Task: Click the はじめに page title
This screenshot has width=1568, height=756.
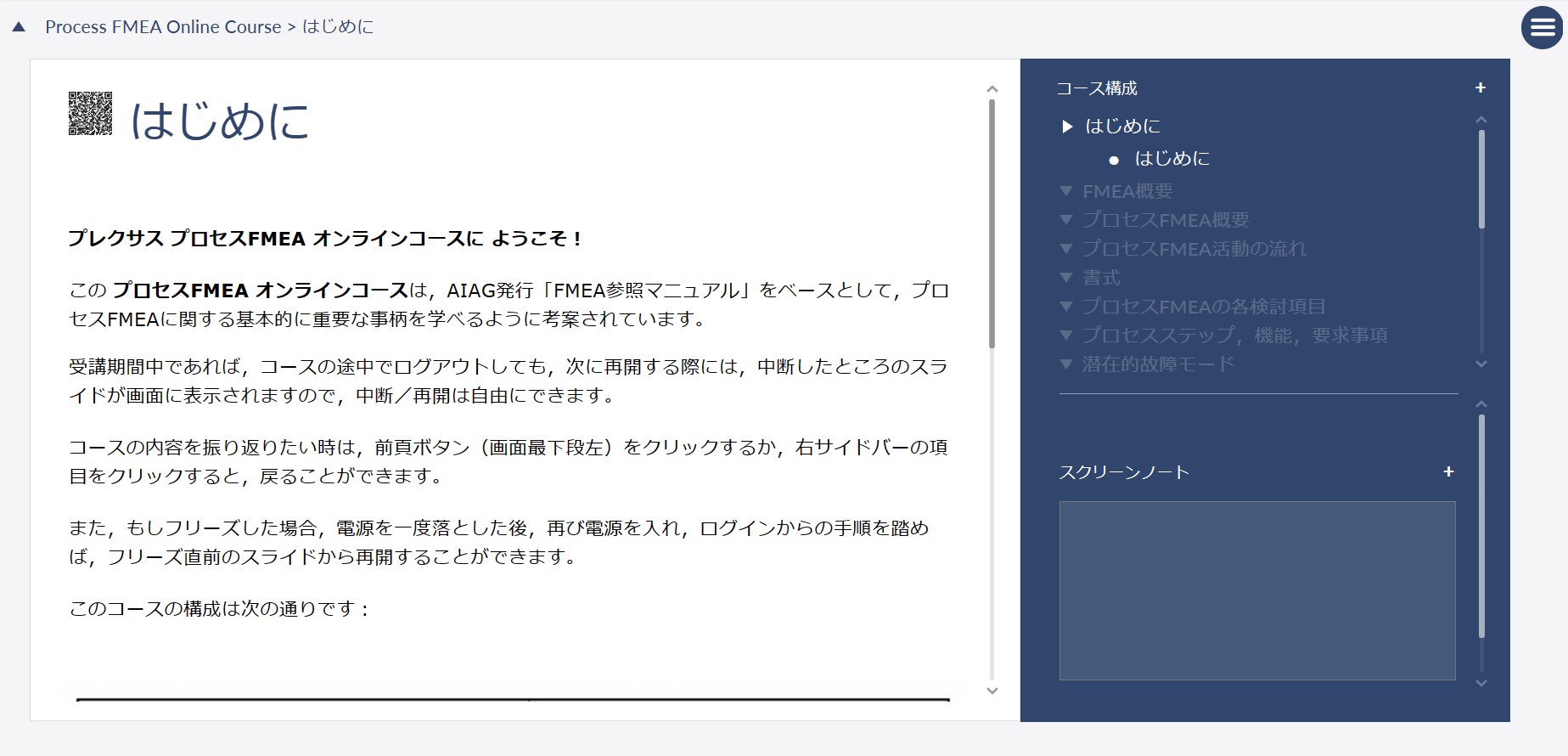Action: [220, 120]
